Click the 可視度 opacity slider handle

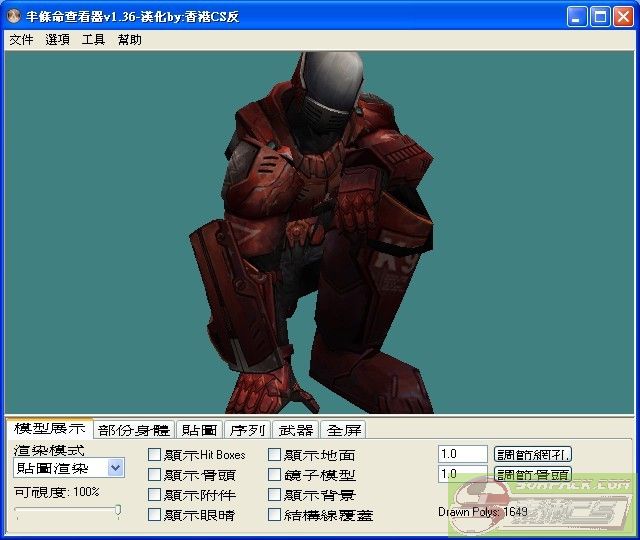click(118, 511)
